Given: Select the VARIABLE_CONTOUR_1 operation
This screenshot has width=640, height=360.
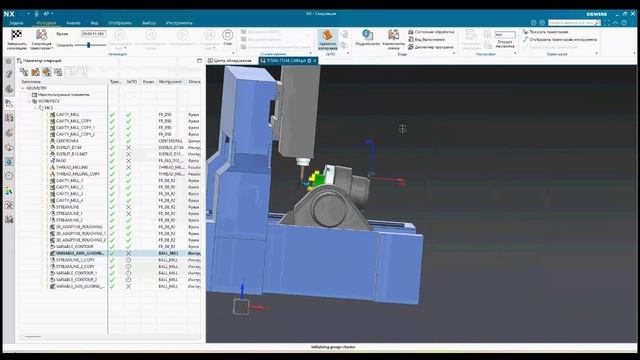Looking at the screenshot, I should point(76,273).
